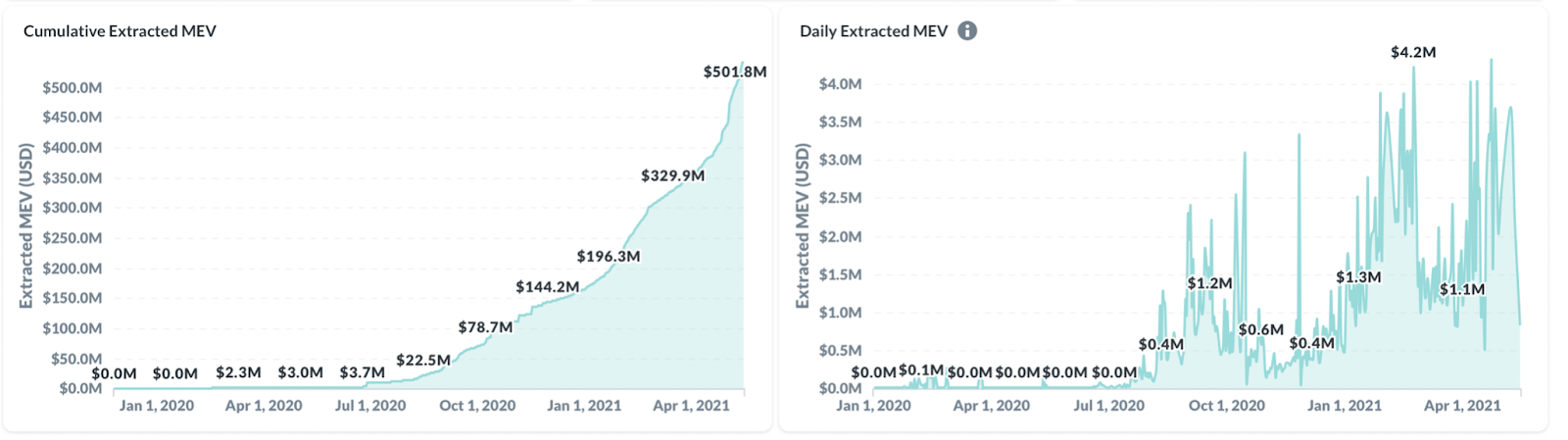Click Oct 1, 2020 on cumulative chart axis
The image size is (1568, 440).
(x=477, y=405)
